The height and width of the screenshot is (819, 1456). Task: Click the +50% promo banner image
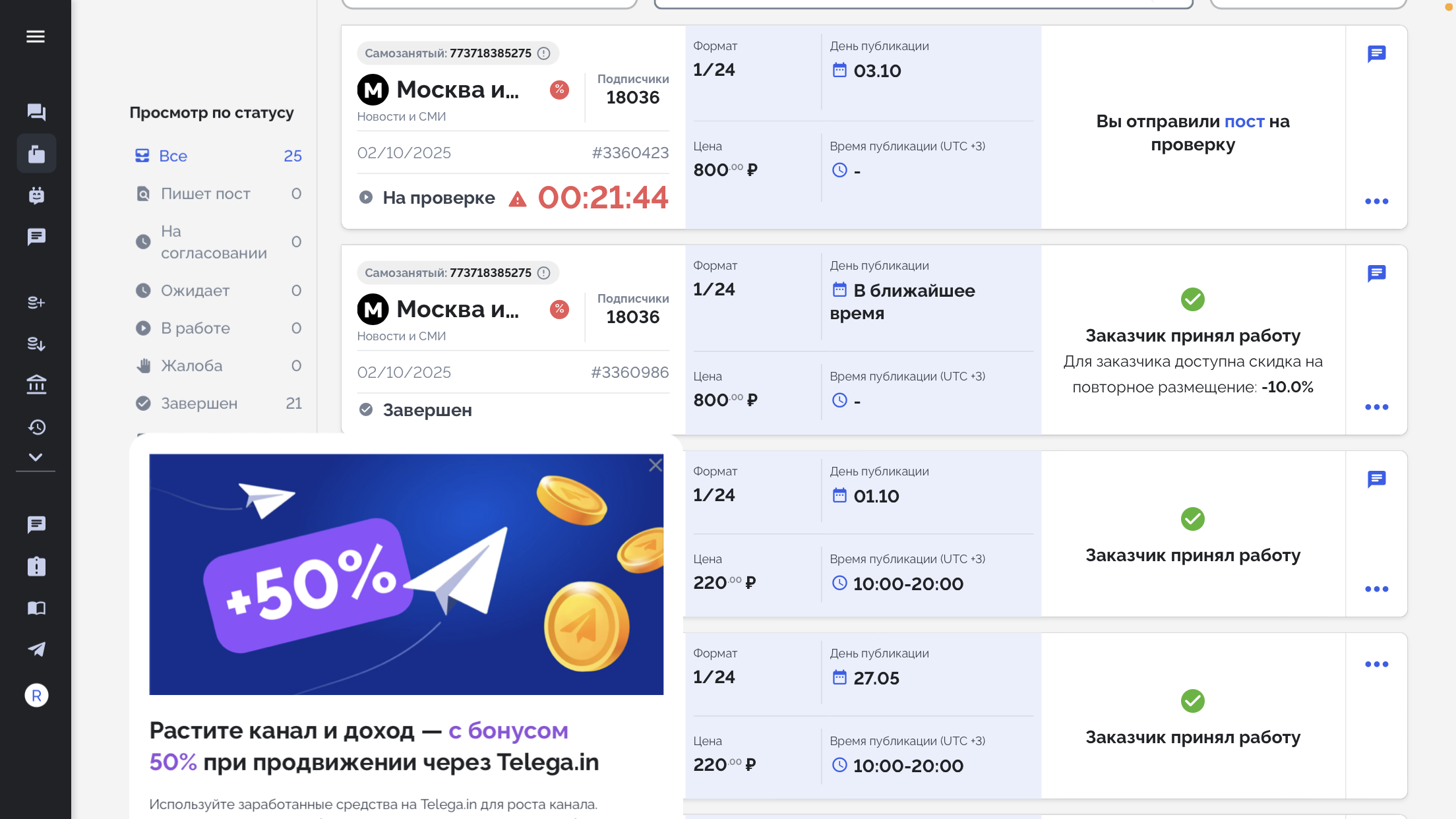pos(406,574)
